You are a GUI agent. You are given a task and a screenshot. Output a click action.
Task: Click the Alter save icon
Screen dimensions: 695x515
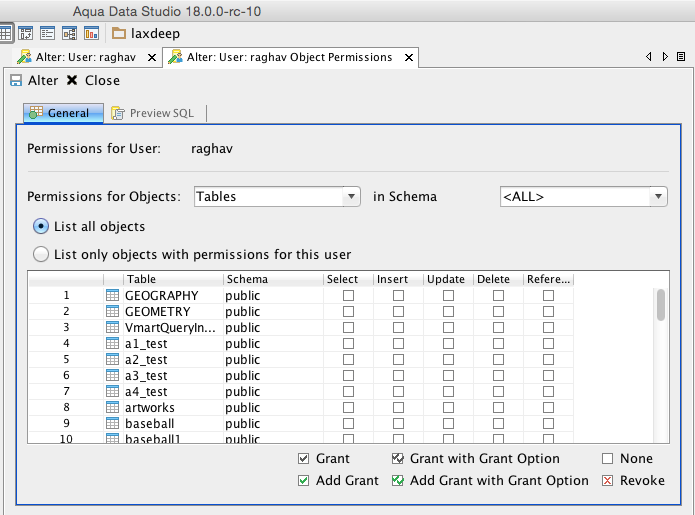(x=15, y=81)
